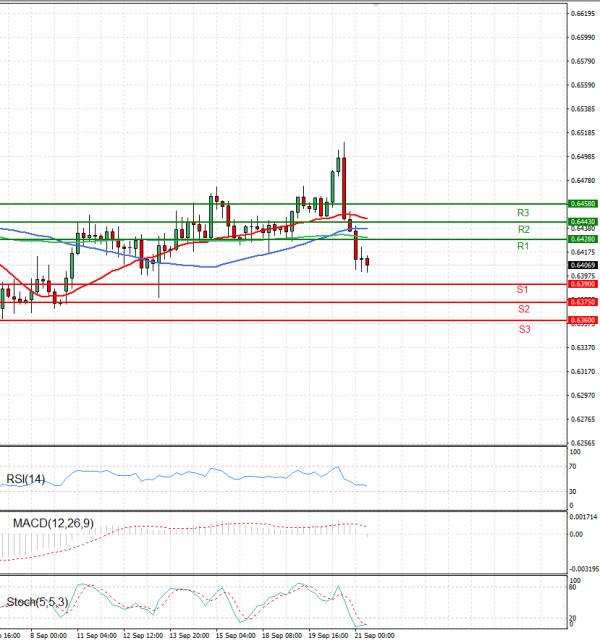The image size is (600, 643).
Task: Click current price tag 0.64069
Action: [x=583, y=265]
